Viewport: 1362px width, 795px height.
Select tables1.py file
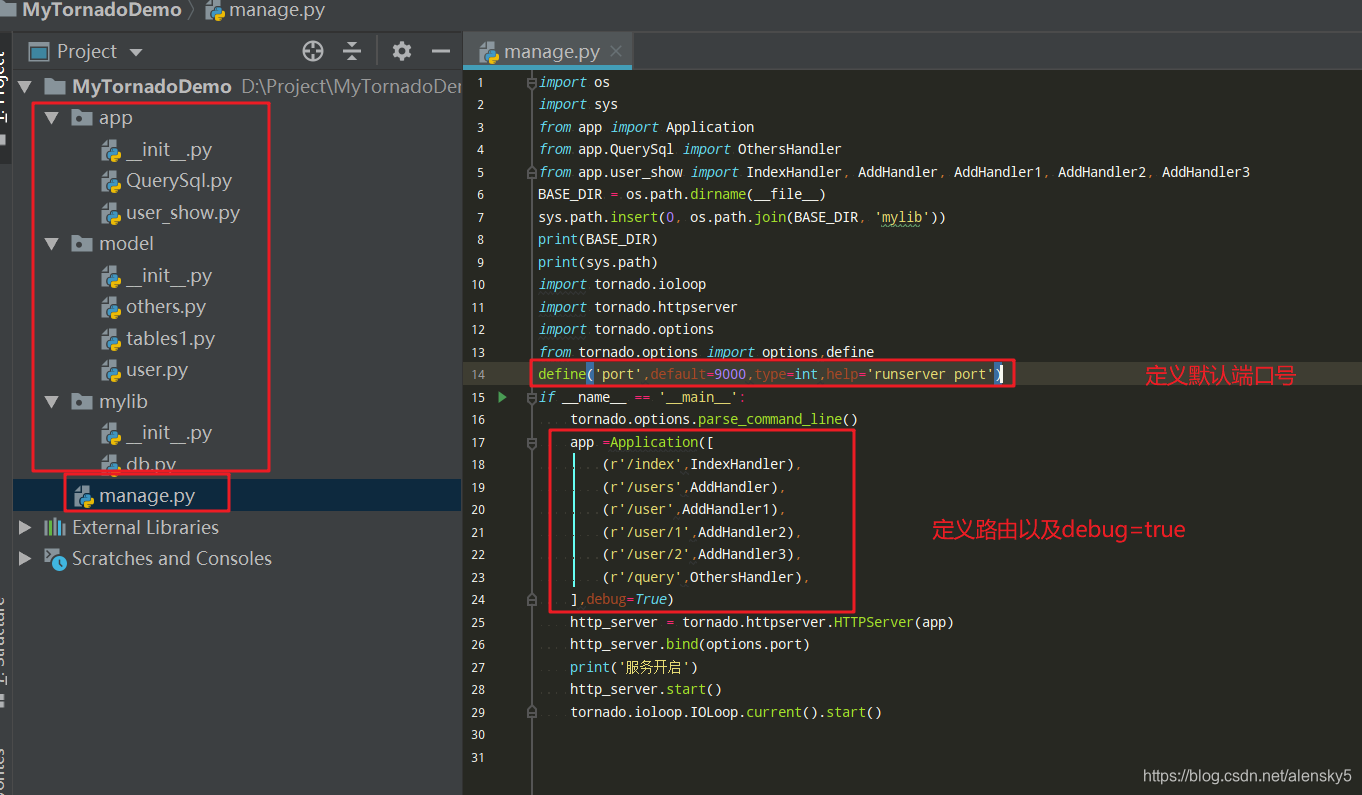point(170,339)
